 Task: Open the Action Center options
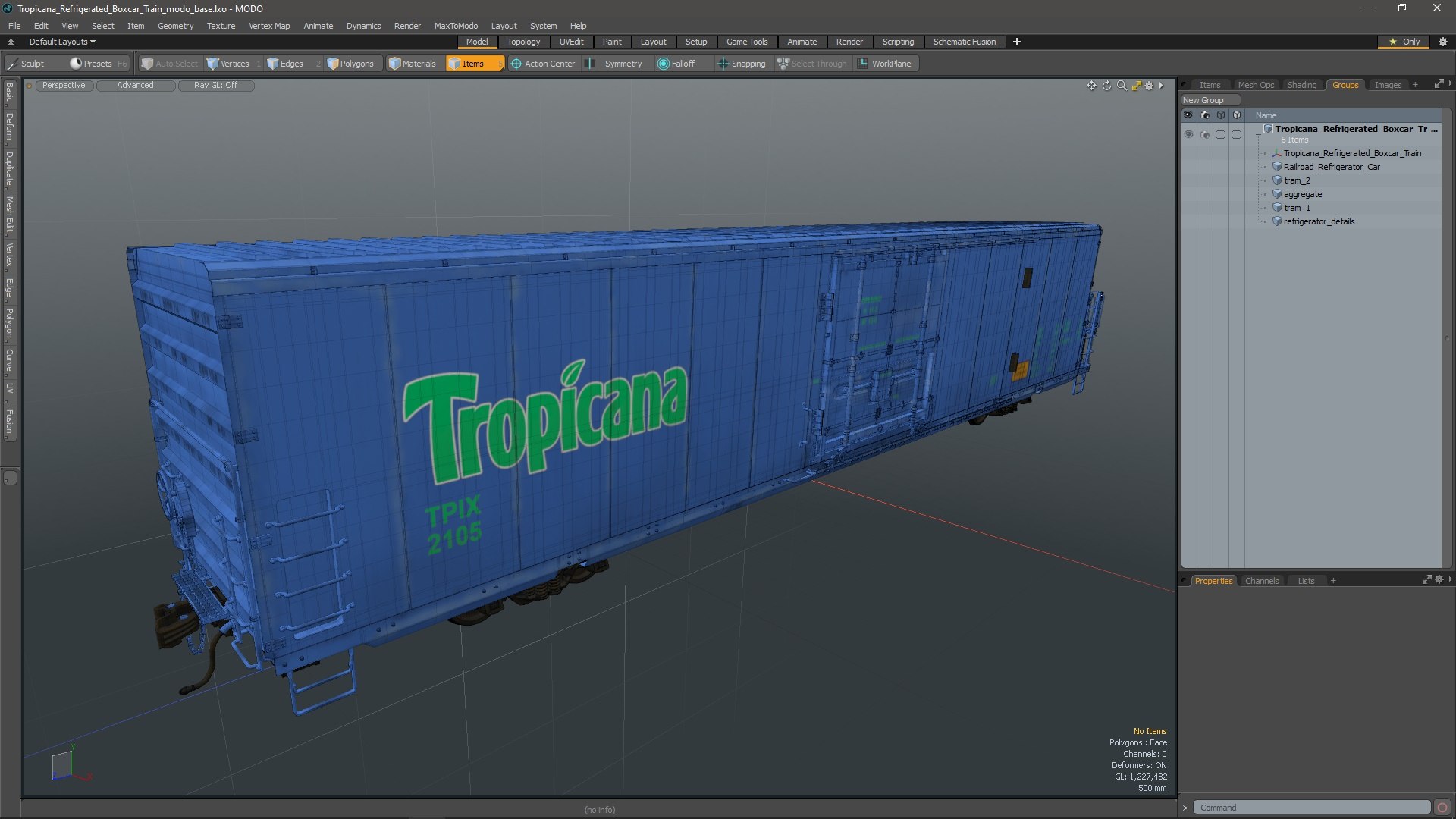543,64
